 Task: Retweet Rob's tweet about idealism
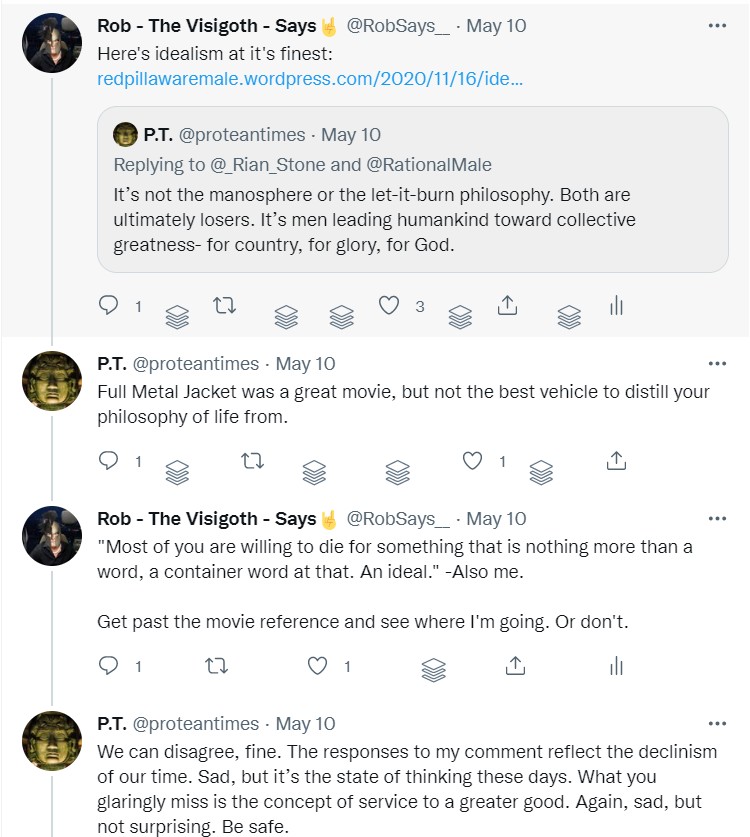pos(224,306)
